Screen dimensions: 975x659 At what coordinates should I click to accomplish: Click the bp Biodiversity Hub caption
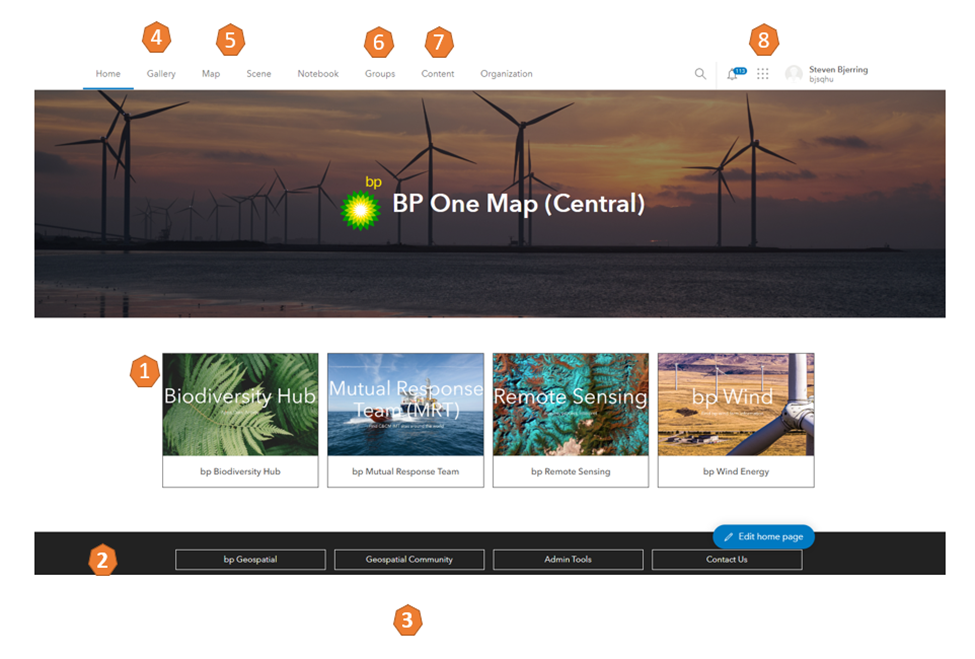point(240,471)
